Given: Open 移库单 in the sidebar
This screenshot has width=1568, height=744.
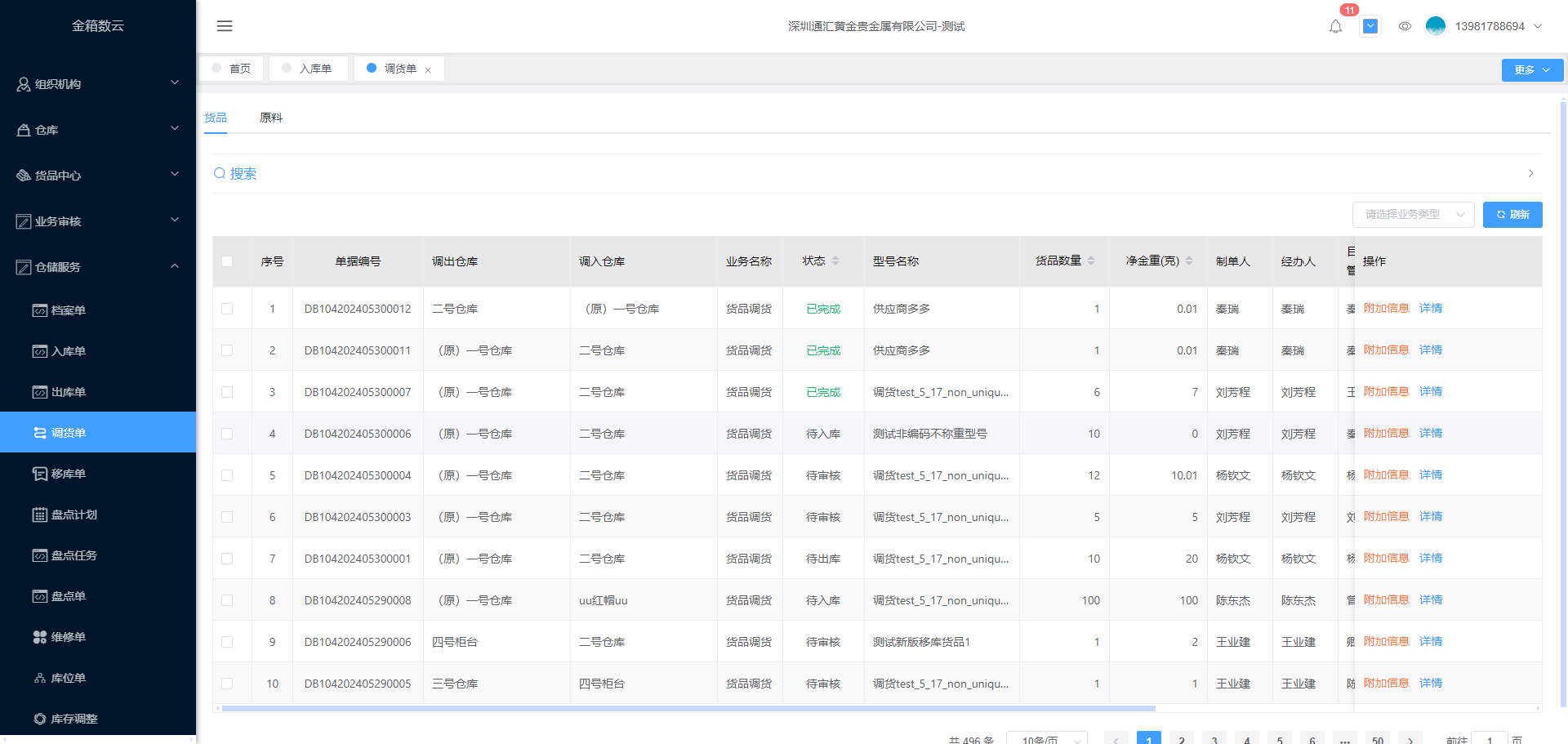Looking at the screenshot, I should click(98, 474).
